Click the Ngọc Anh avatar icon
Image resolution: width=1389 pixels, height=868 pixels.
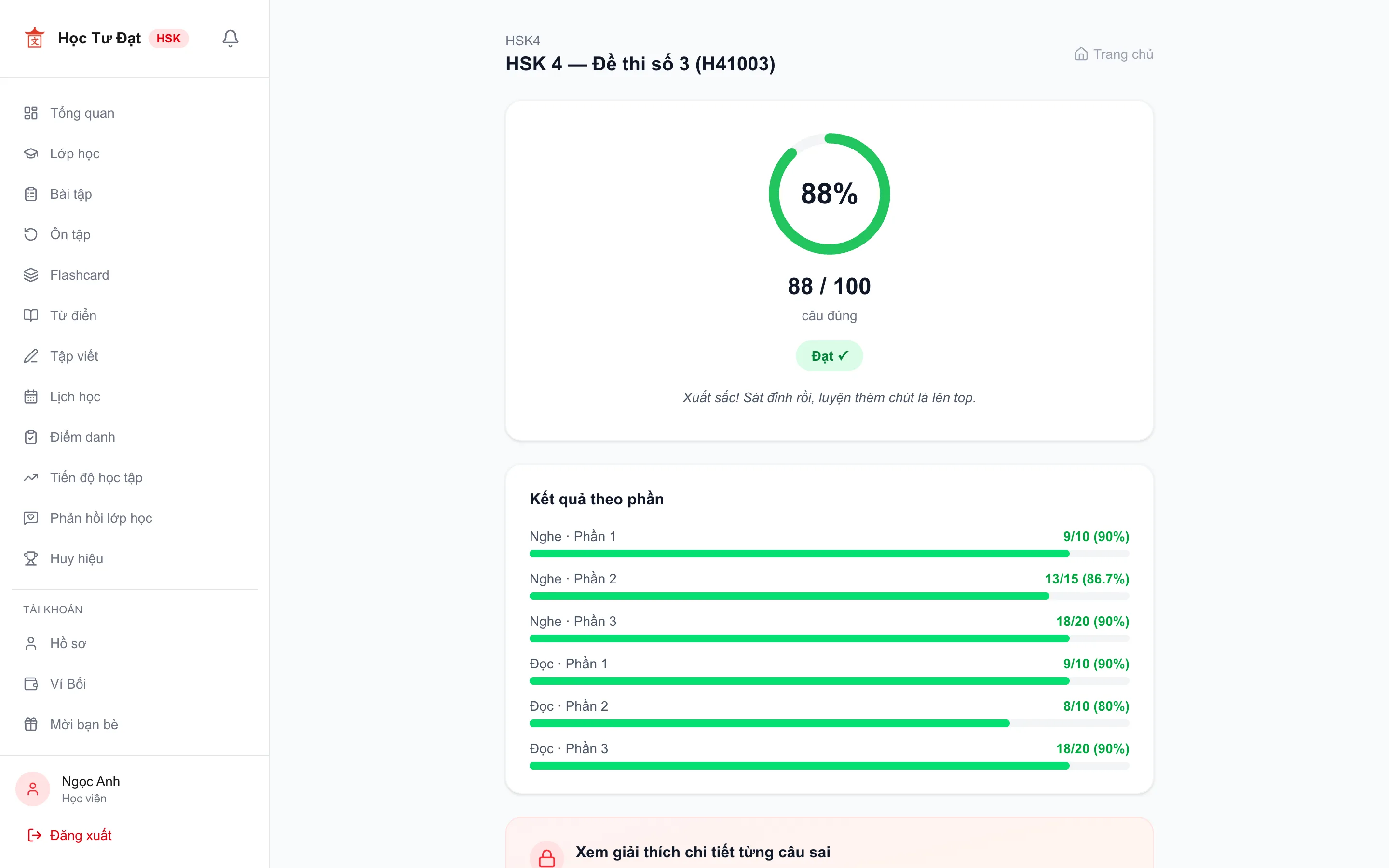pos(33,789)
